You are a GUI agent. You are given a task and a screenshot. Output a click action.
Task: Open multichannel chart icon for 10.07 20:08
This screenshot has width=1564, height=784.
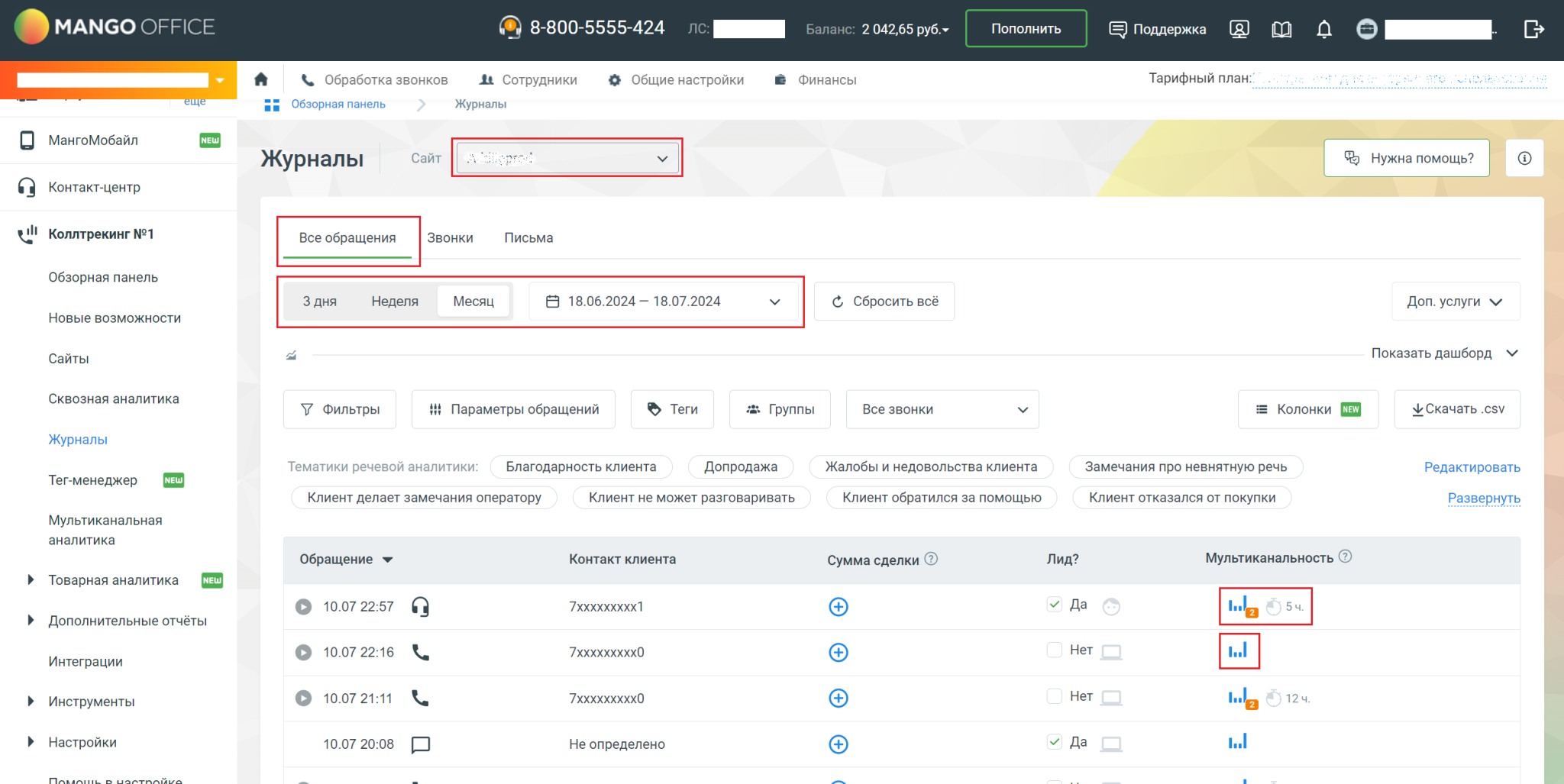click(1238, 741)
